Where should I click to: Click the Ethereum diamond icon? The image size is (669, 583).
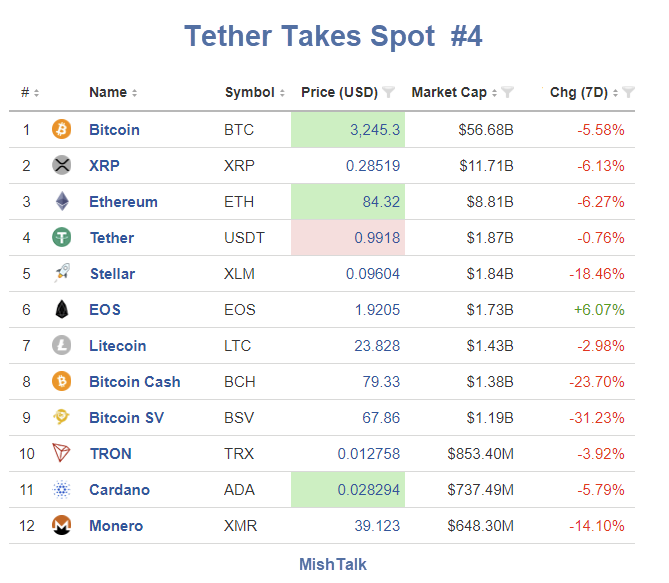tap(62, 202)
